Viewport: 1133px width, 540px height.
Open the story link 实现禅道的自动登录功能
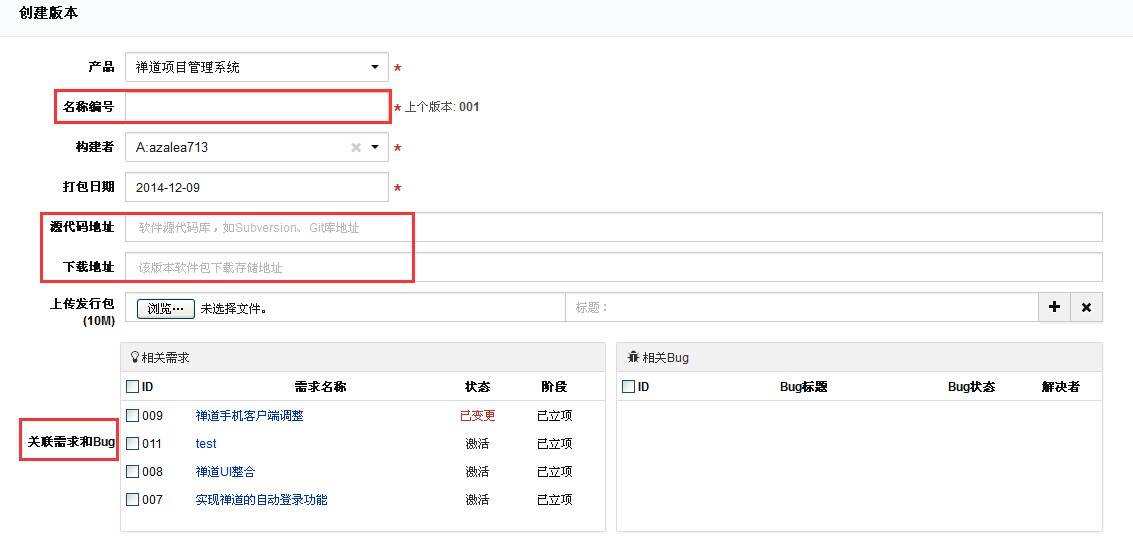[261, 500]
